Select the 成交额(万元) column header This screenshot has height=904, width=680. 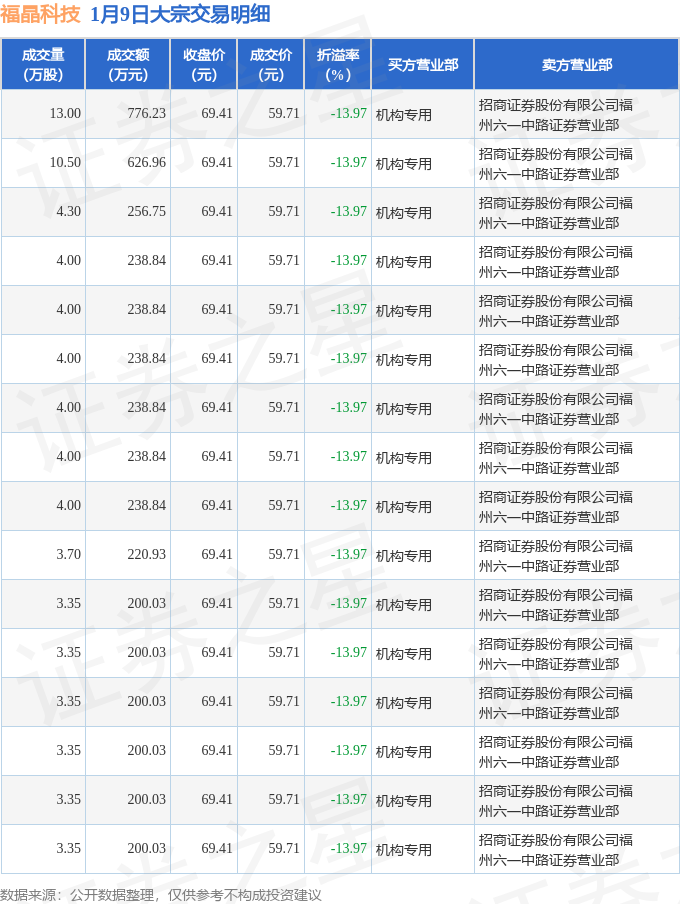127,64
